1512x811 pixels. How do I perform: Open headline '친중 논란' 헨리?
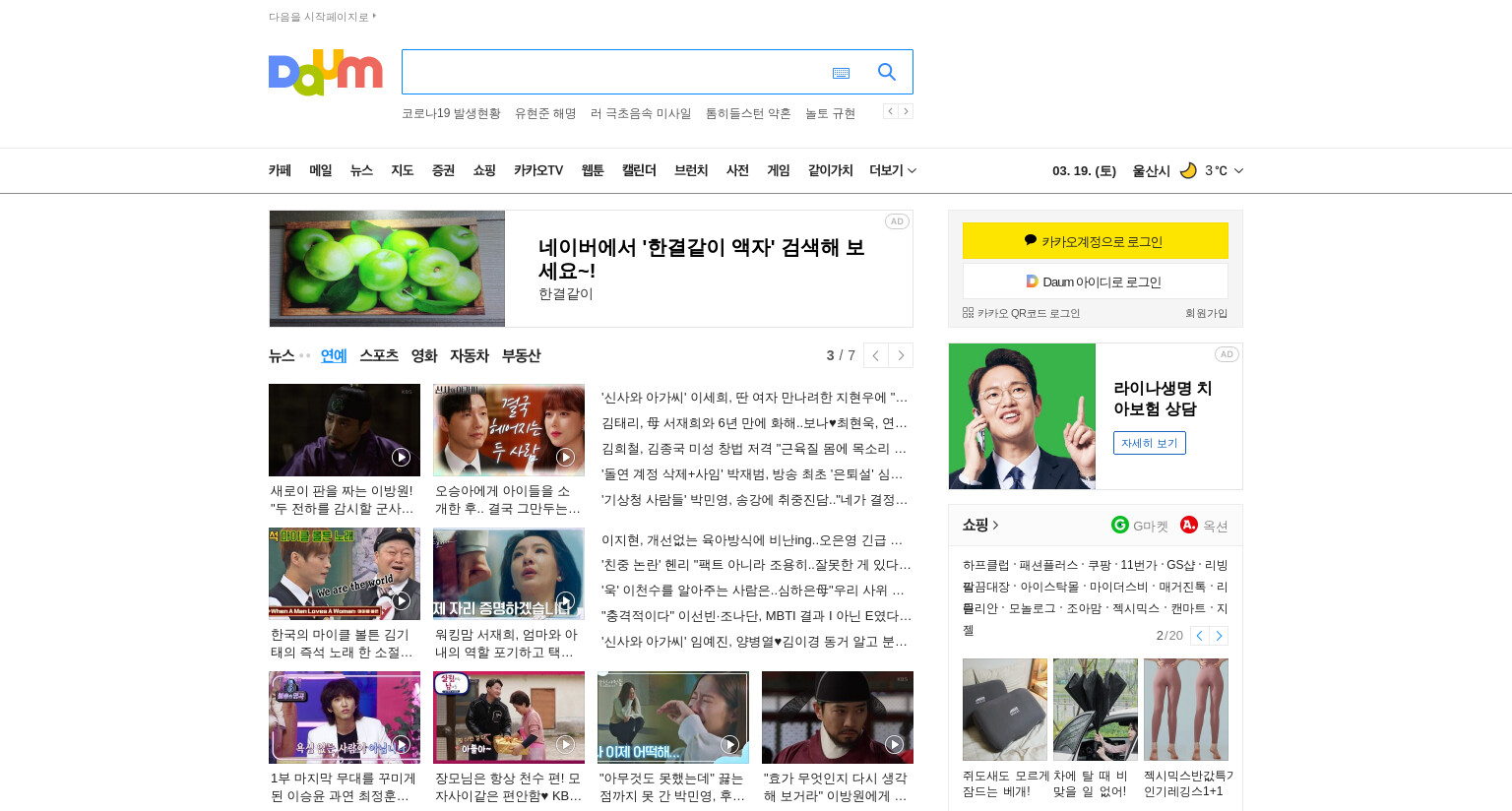[756, 565]
